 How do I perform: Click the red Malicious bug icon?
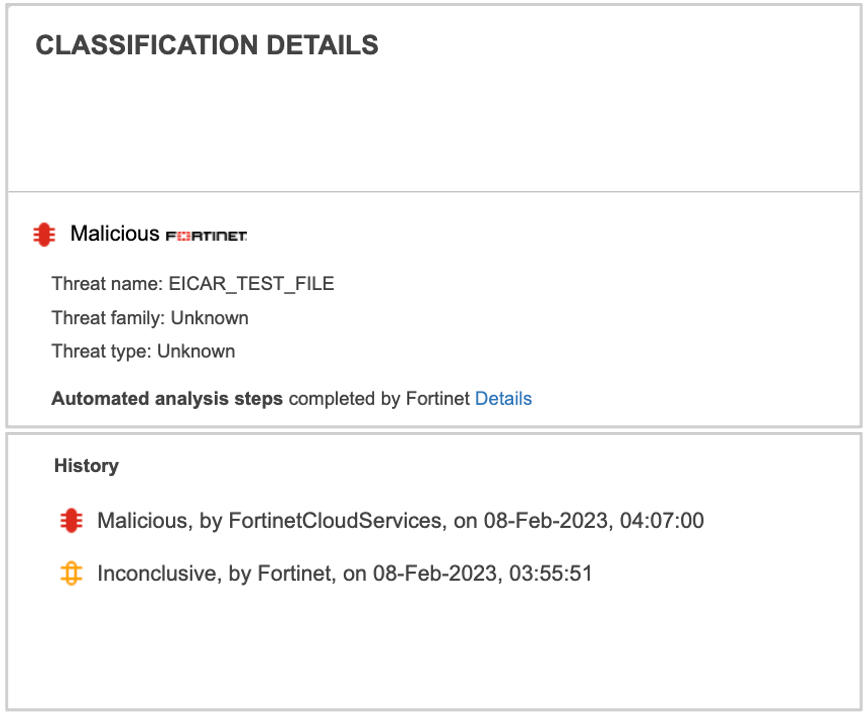point(44,235)
